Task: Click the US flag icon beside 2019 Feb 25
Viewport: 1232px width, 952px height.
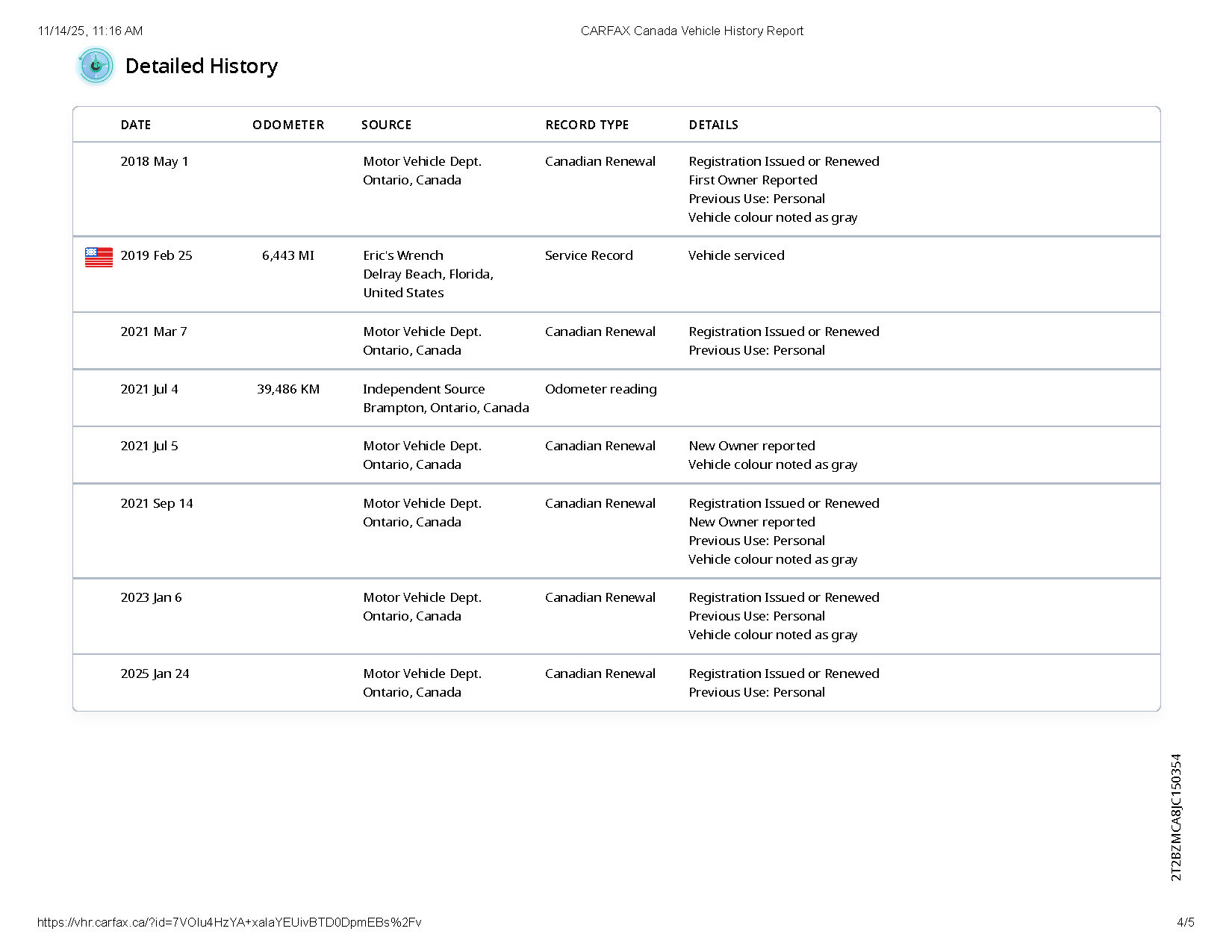Action: (x=99, y=257)
